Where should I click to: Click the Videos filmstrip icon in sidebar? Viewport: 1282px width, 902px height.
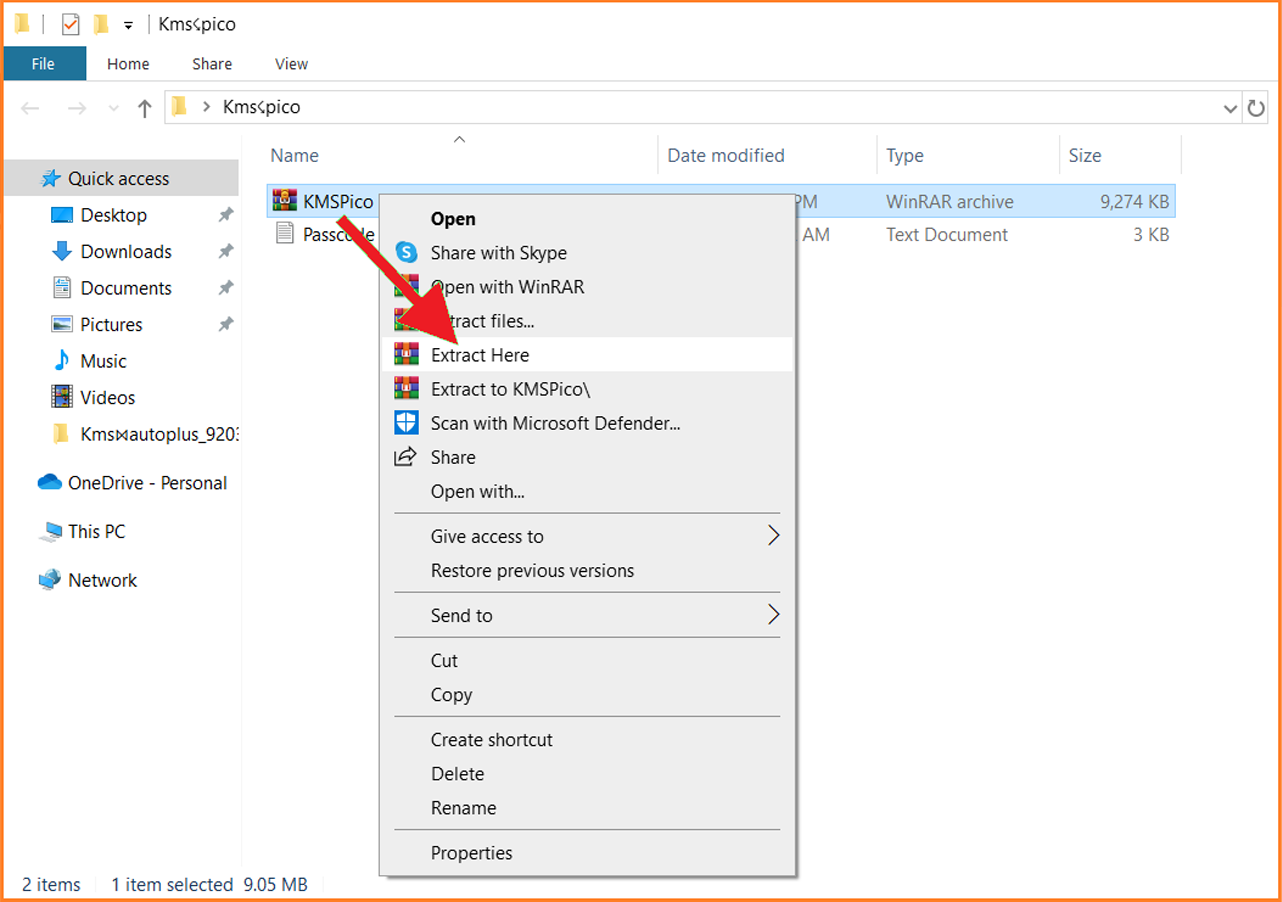point(62,397)
